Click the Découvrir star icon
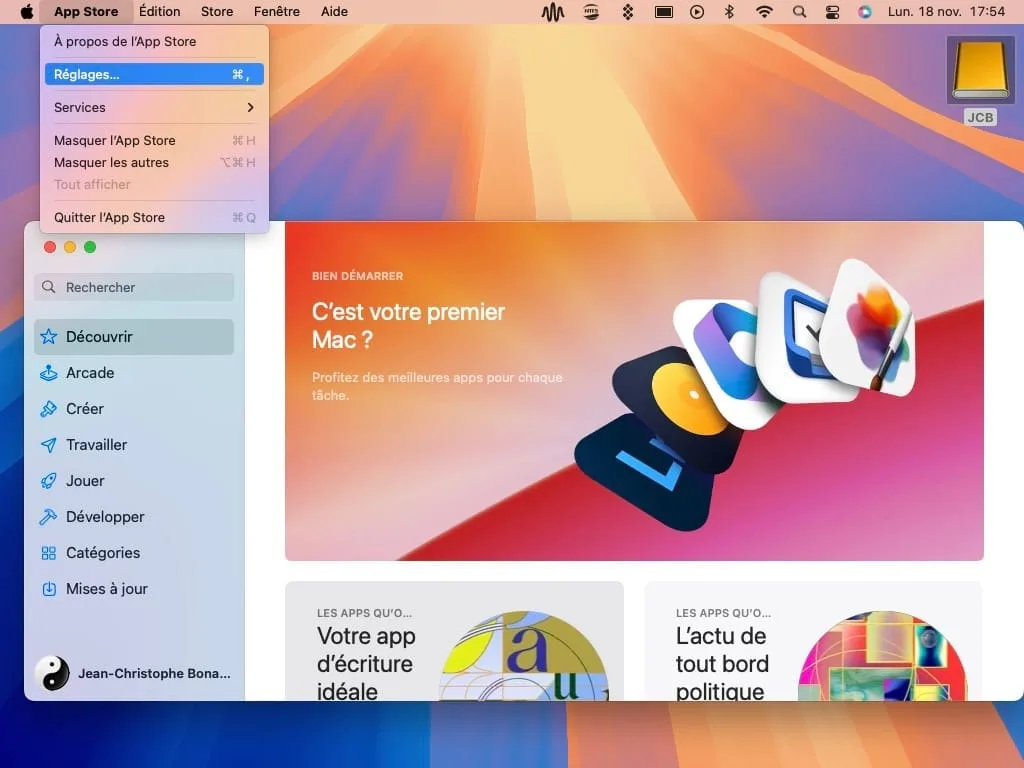The height and width of the screenshot is (768, 1024). coord(48,337)
